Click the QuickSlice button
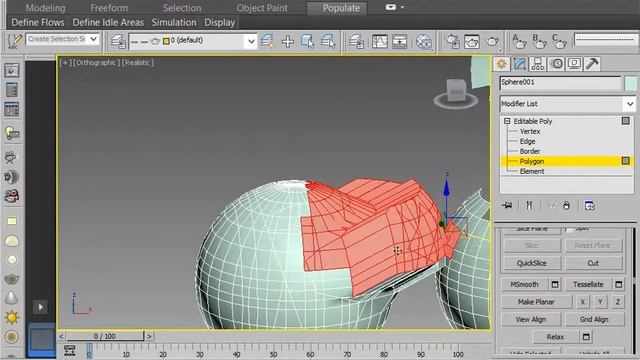The image size is (640, 360). point(532,263)
